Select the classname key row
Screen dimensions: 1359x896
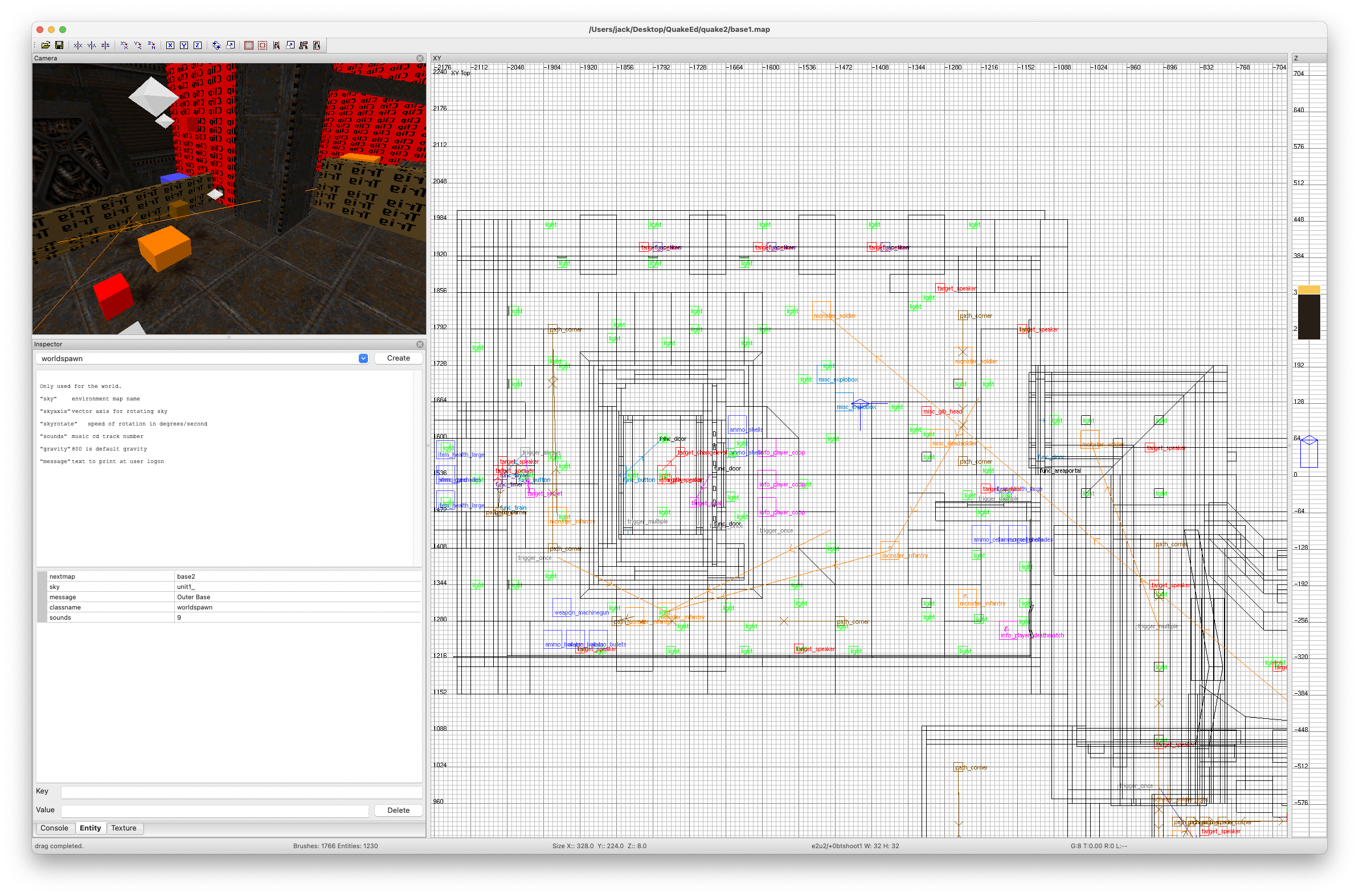click(x=228, y=607)
